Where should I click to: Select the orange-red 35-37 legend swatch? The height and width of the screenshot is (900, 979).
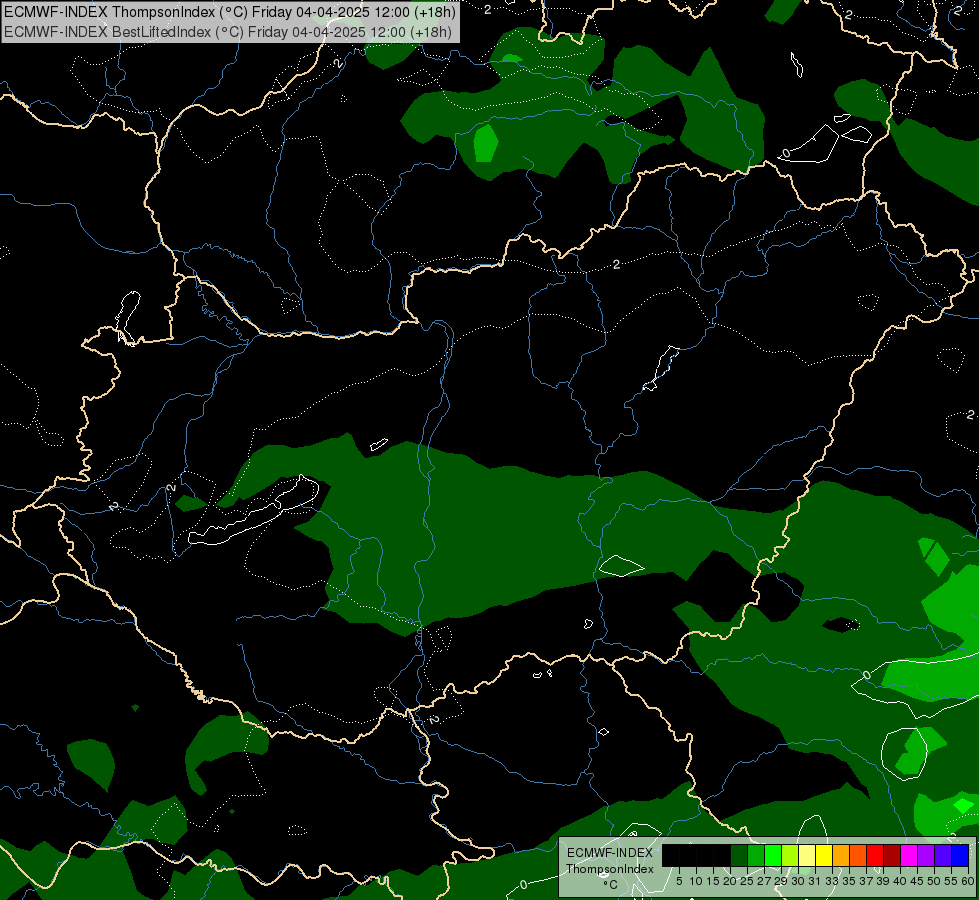pos(858,855)
